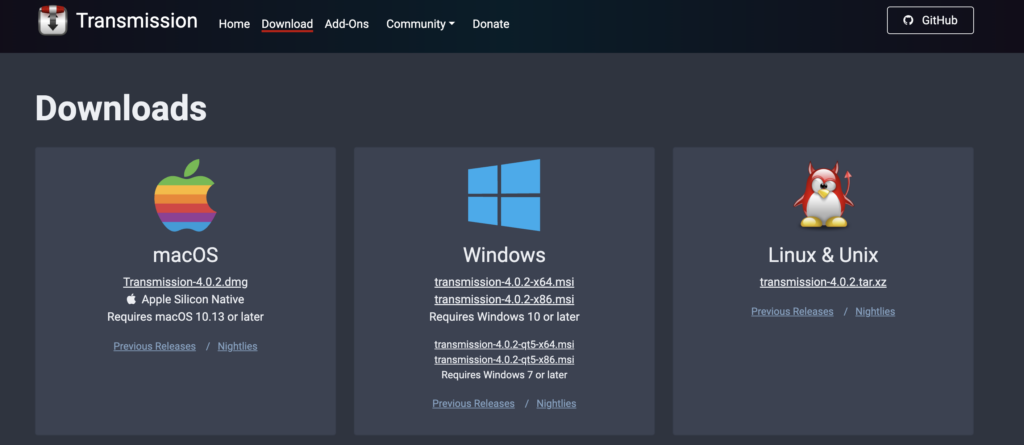Click the rainbow Apple macOS logo
The height and width of the screenshot is (445, 1024).
point(185,195)
